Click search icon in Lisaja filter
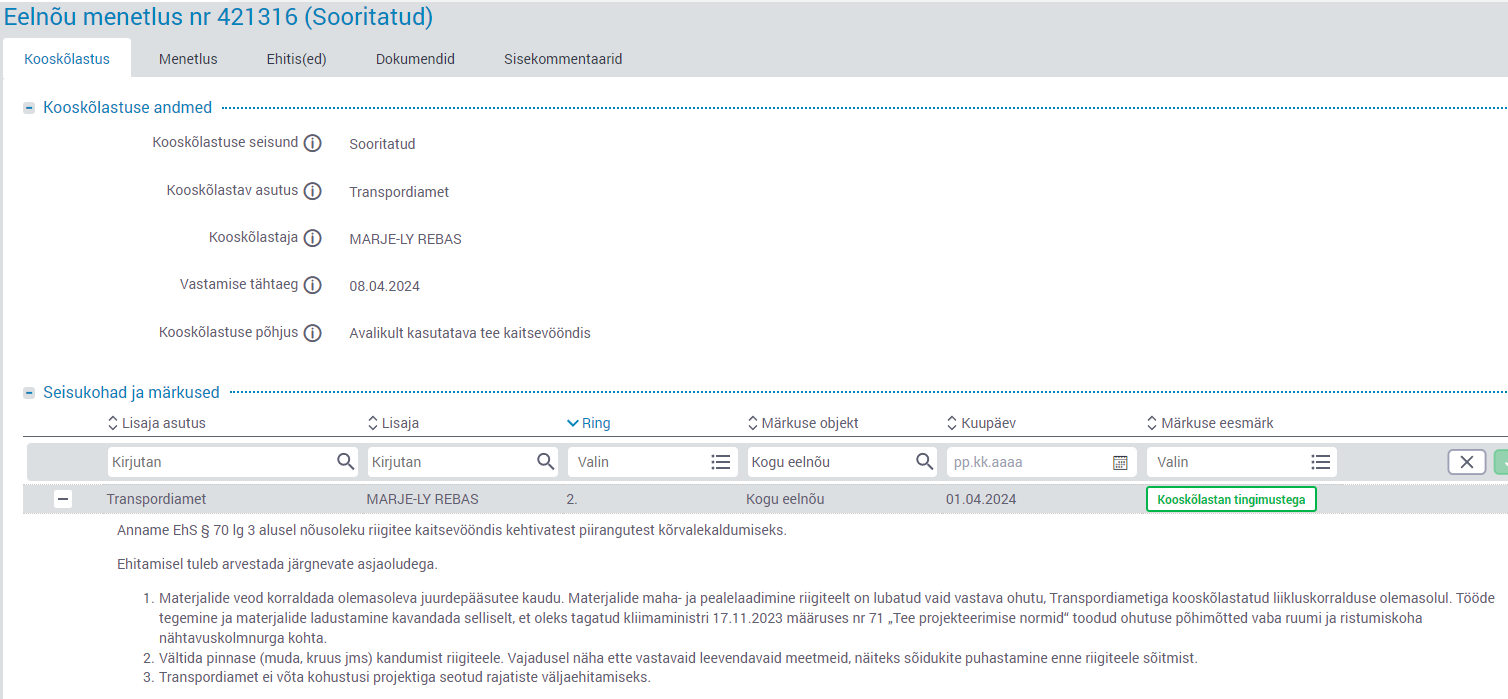 tap(545, 462)
